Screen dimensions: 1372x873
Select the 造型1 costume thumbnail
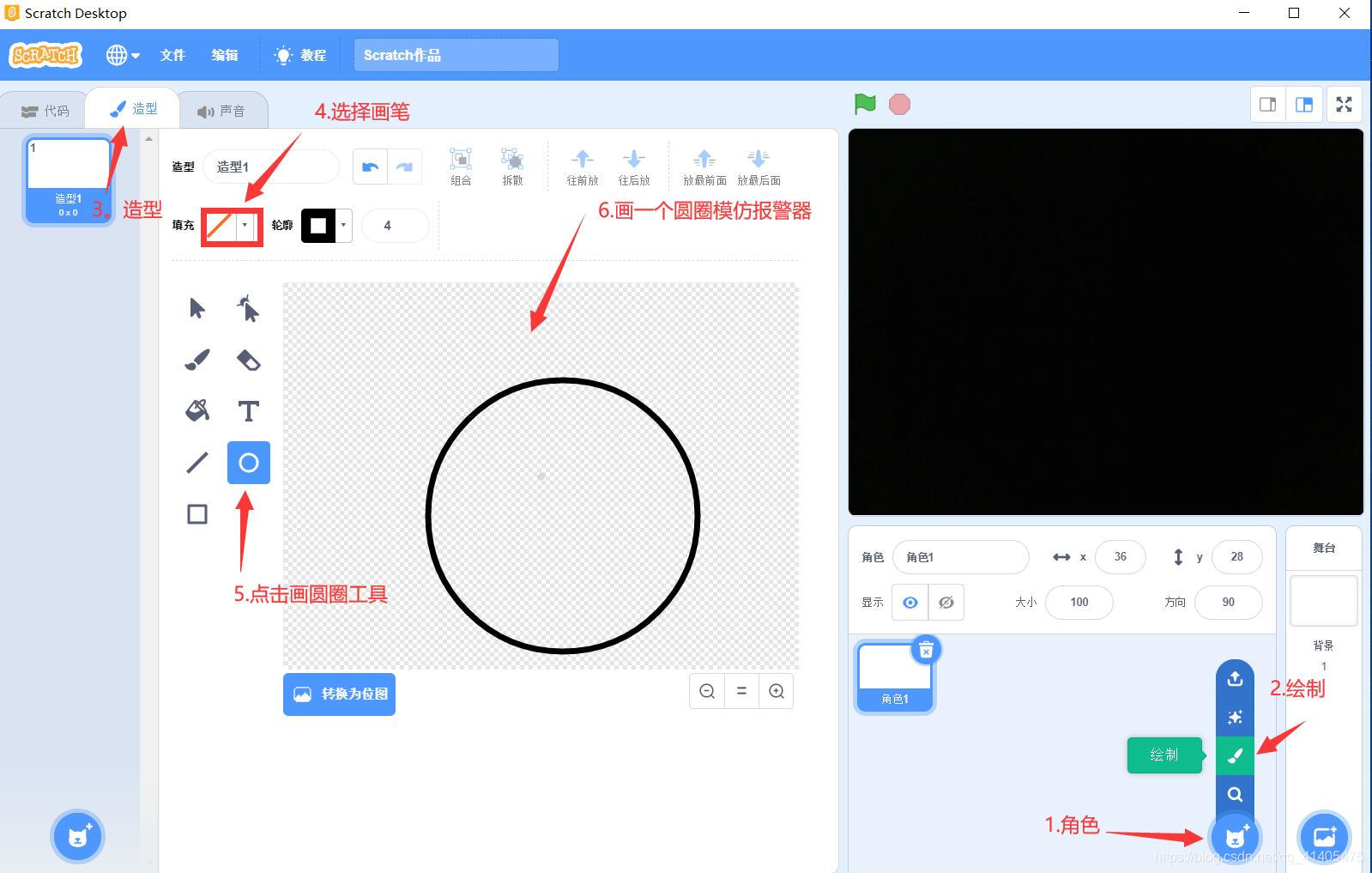[69, 180]
